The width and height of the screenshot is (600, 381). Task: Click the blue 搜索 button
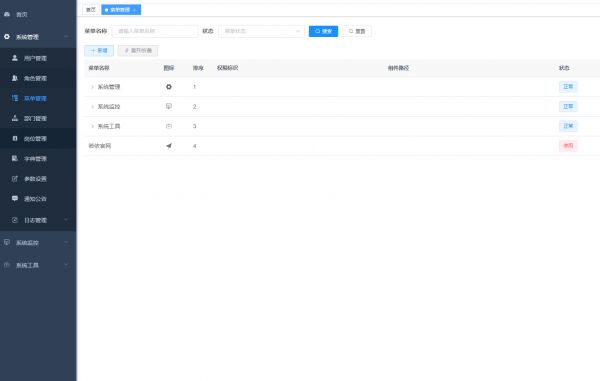(x=323, y=31)
